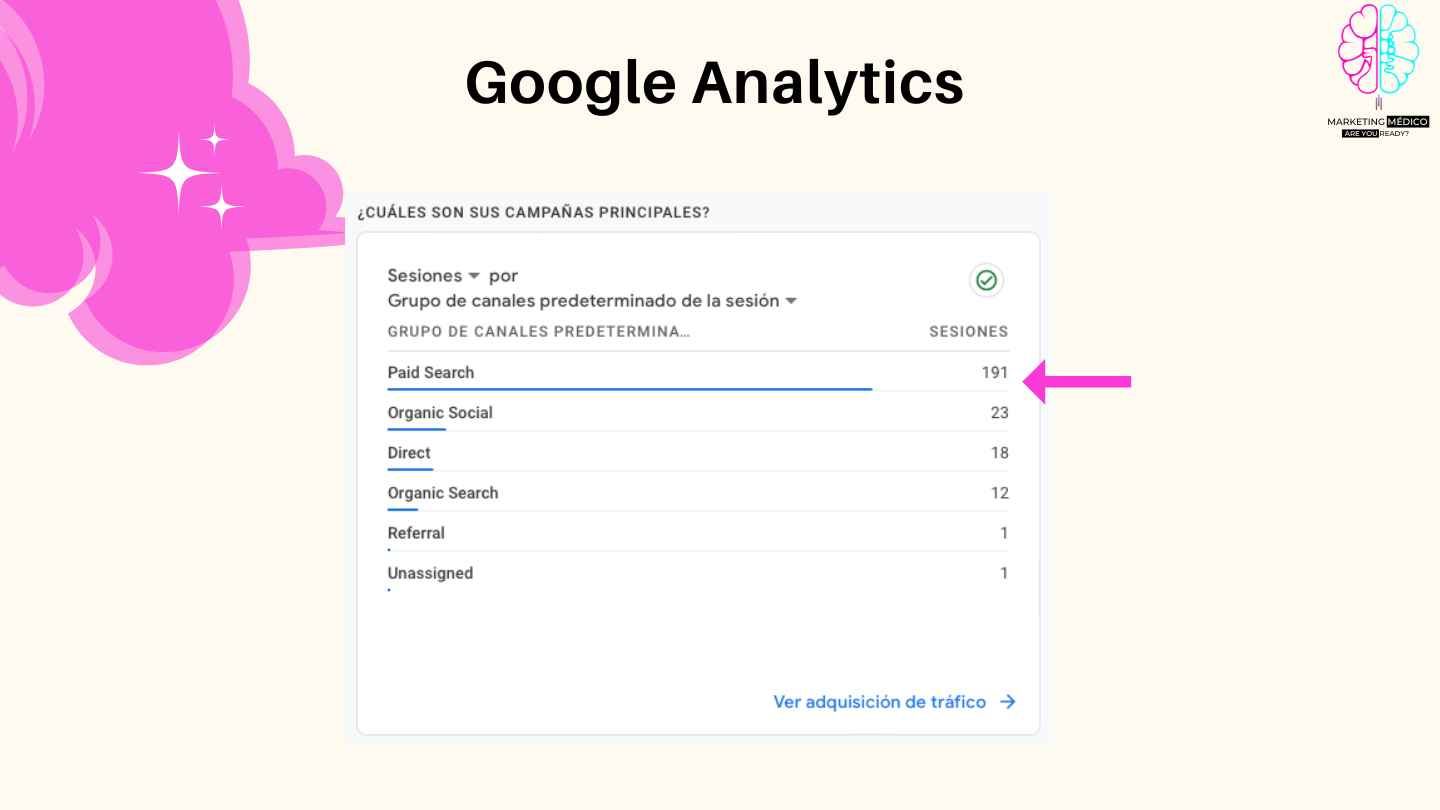The image size is (1440, 810).
Task: Click the campañas principales heading
Action: pos(533,212)
